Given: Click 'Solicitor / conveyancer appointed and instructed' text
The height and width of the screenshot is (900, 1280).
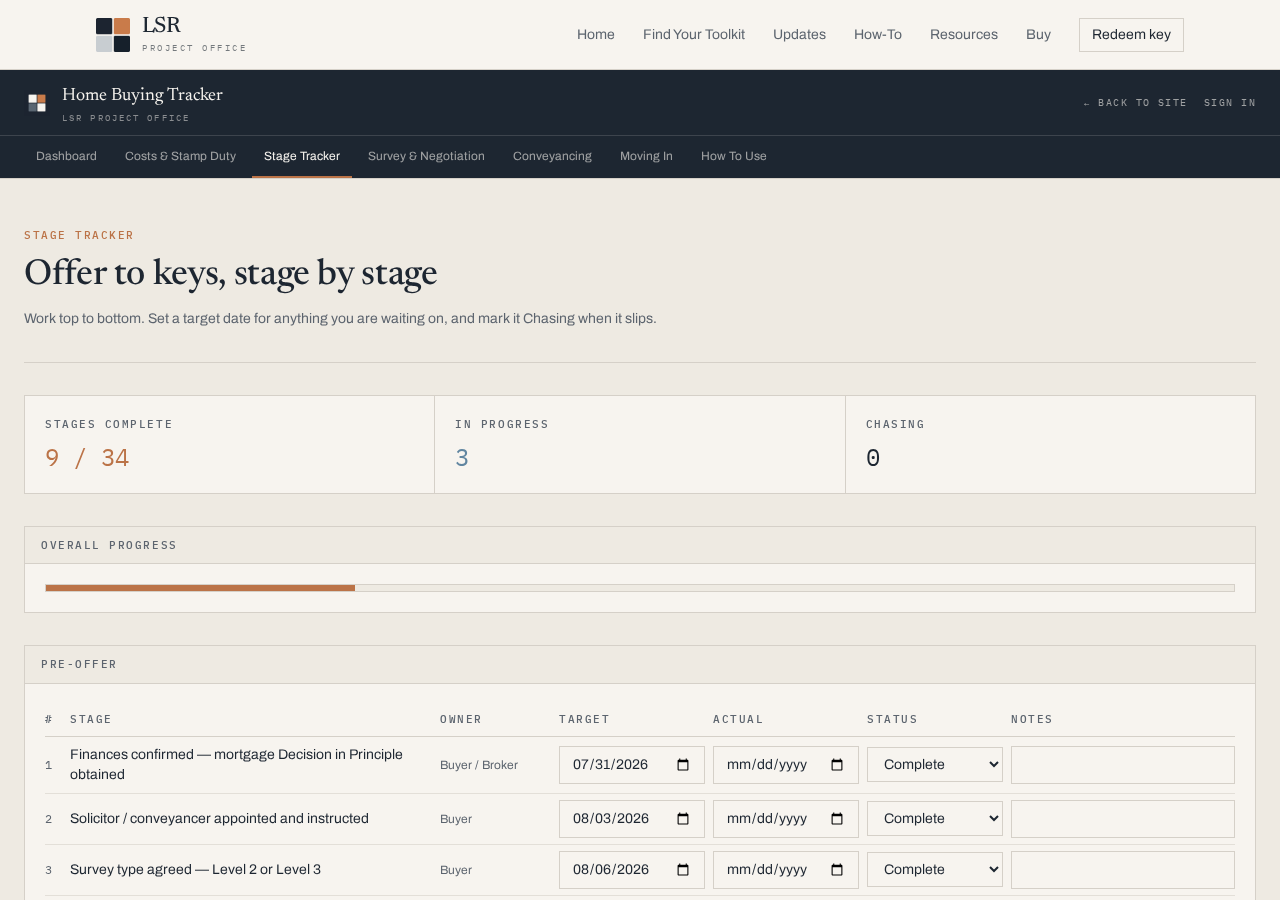Looking at the screenshot, I should click(219, 819).
